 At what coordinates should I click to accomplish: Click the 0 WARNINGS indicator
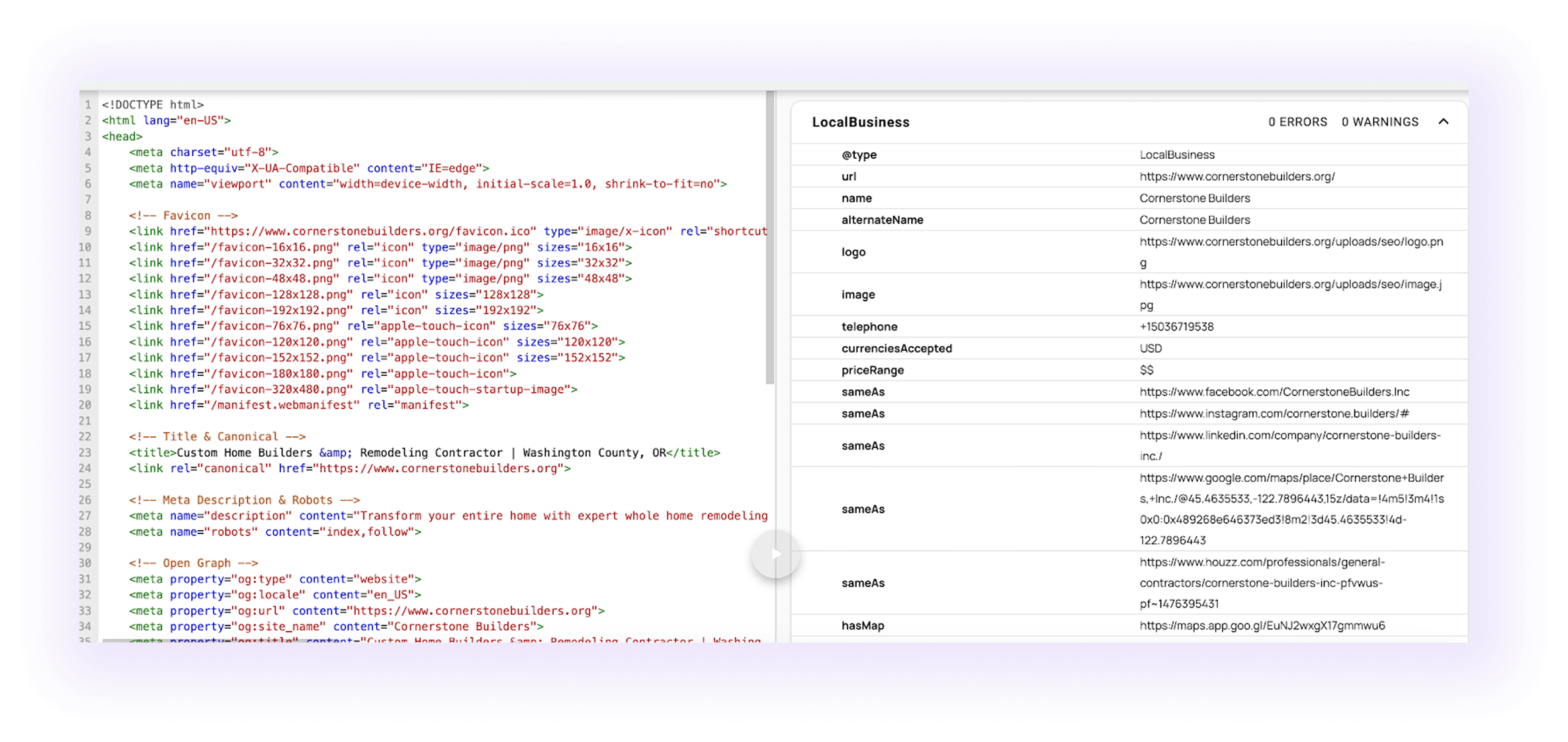pyautogui.click(x=1380, y=122)
